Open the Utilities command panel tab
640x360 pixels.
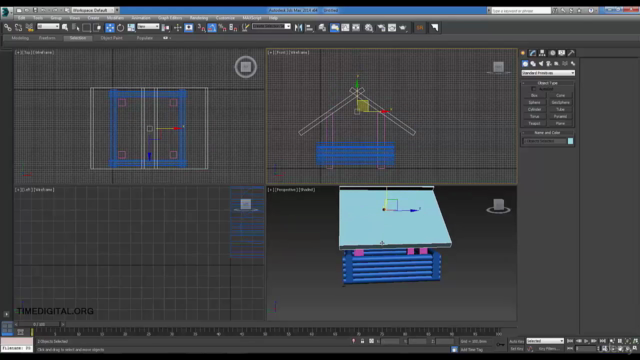[x=571, y=53]
